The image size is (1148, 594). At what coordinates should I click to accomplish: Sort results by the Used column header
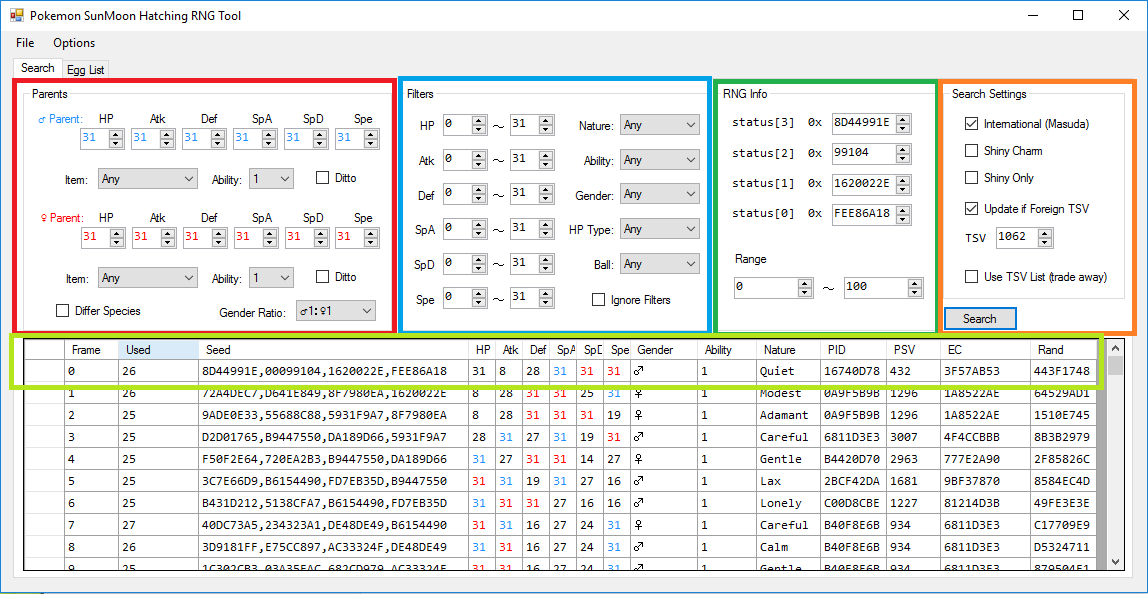(x=157, y=350)
